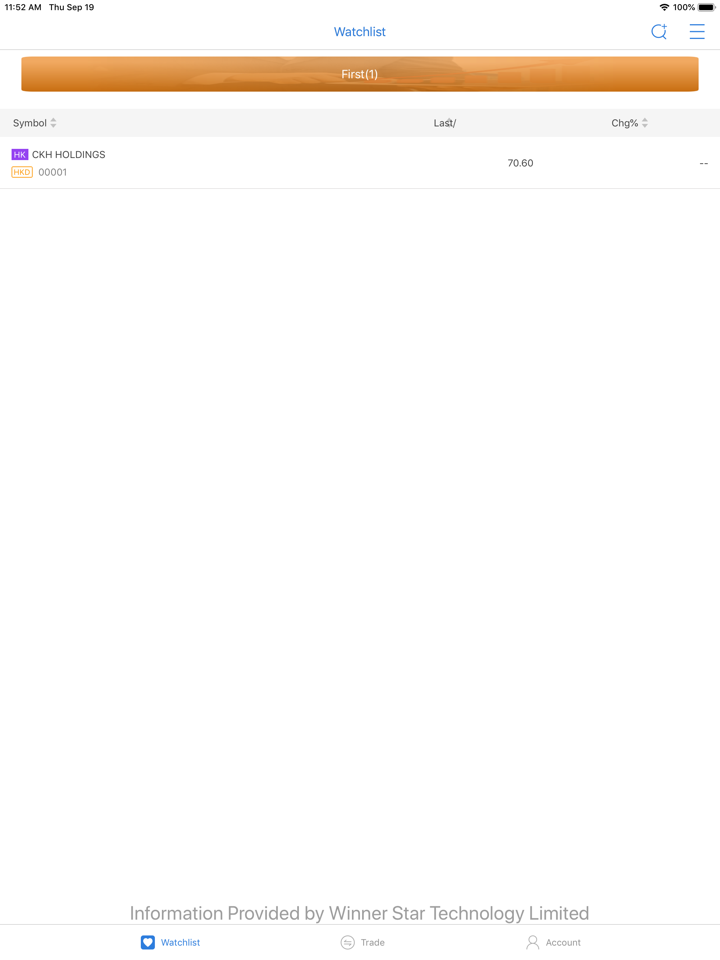Switch to the Trade tab
Image resolution: width=720 pixels, height=960 pixels.
[x=362, y=942]
